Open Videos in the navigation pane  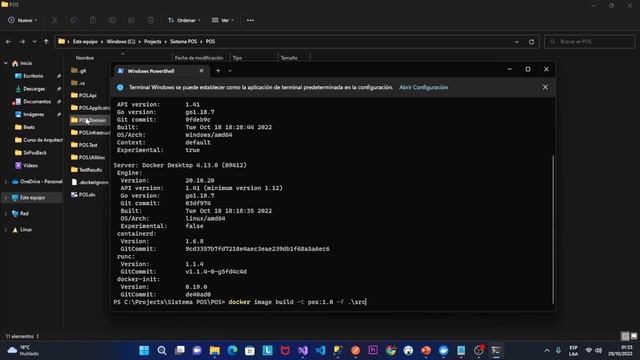click(30, 165)
